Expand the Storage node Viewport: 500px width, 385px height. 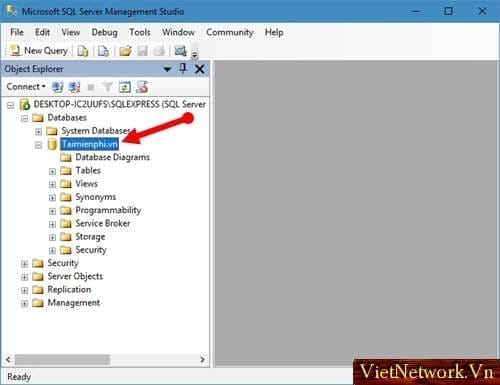pos(52,237)
